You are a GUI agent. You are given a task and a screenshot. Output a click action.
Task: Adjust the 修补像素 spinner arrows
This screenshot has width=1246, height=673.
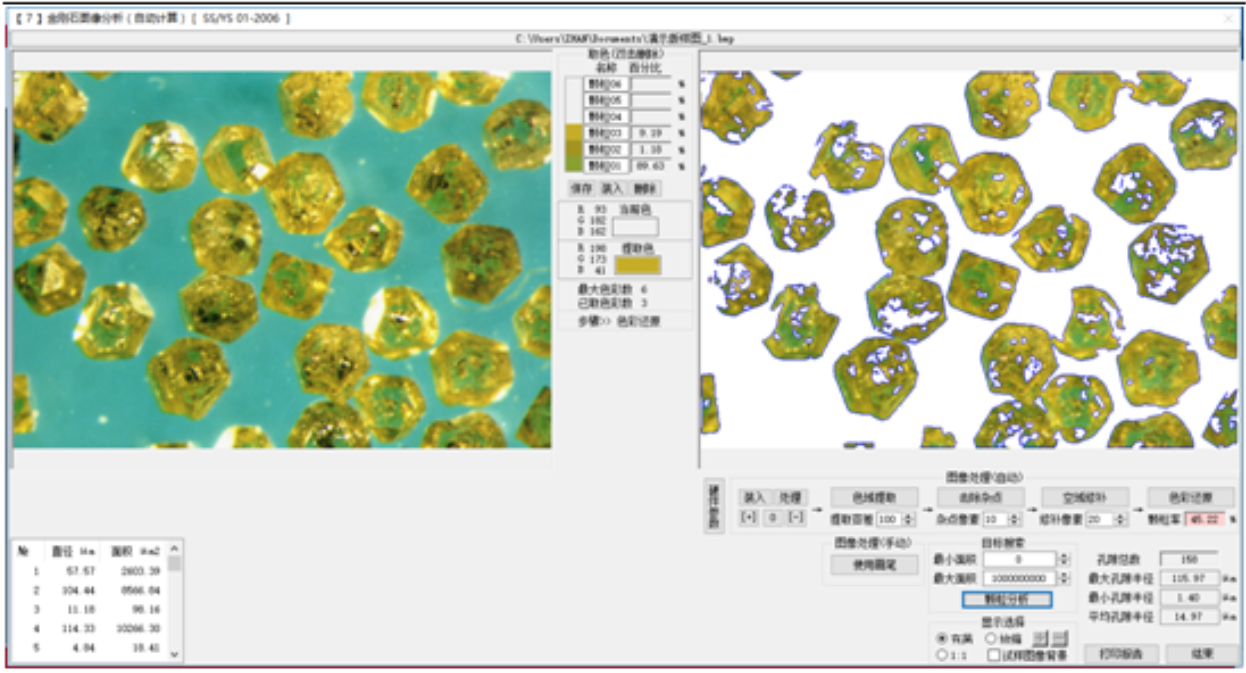(1123, 519)
